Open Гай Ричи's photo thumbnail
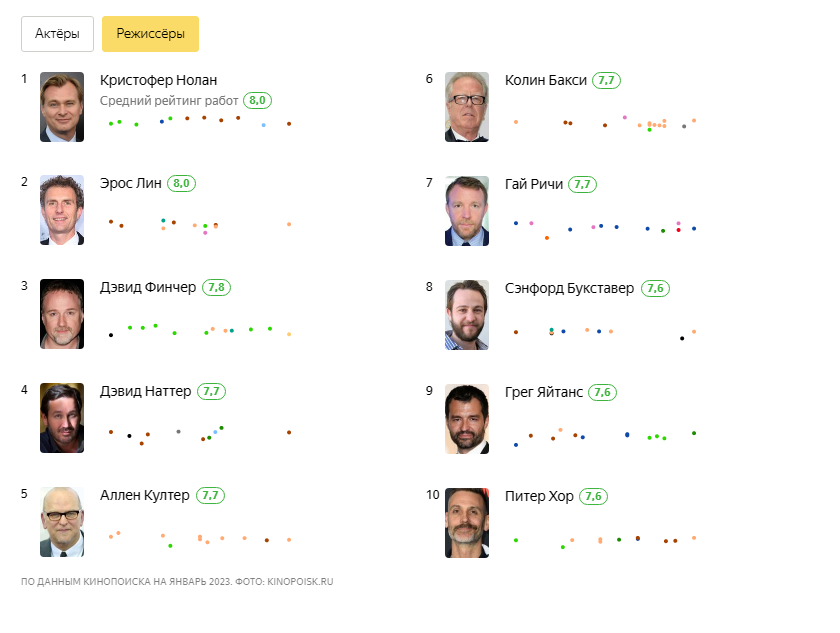 pyautogui.click(x=467, y=211)
